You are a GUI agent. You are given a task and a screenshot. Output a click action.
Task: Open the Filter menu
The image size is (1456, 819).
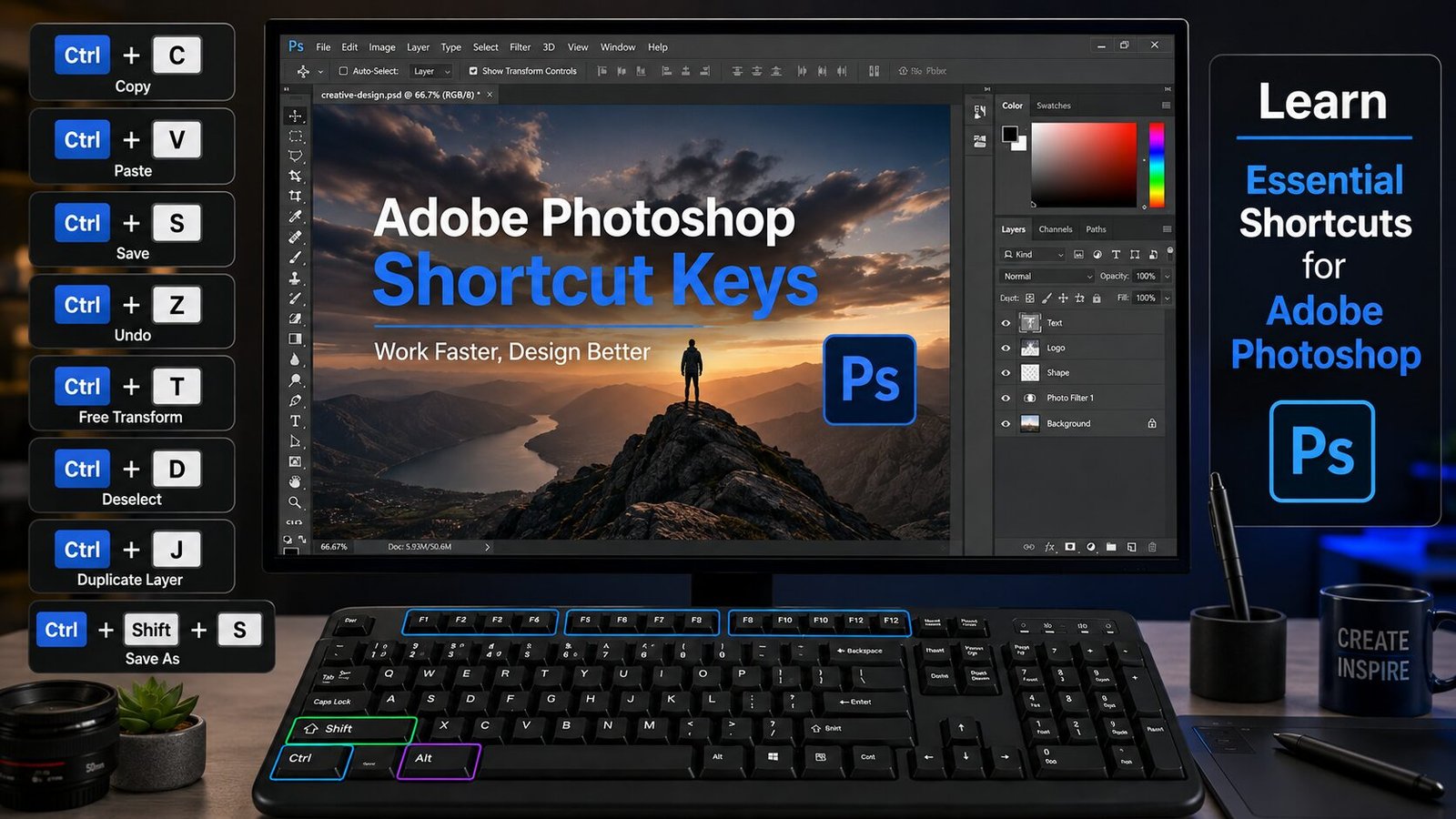(521, 47)
